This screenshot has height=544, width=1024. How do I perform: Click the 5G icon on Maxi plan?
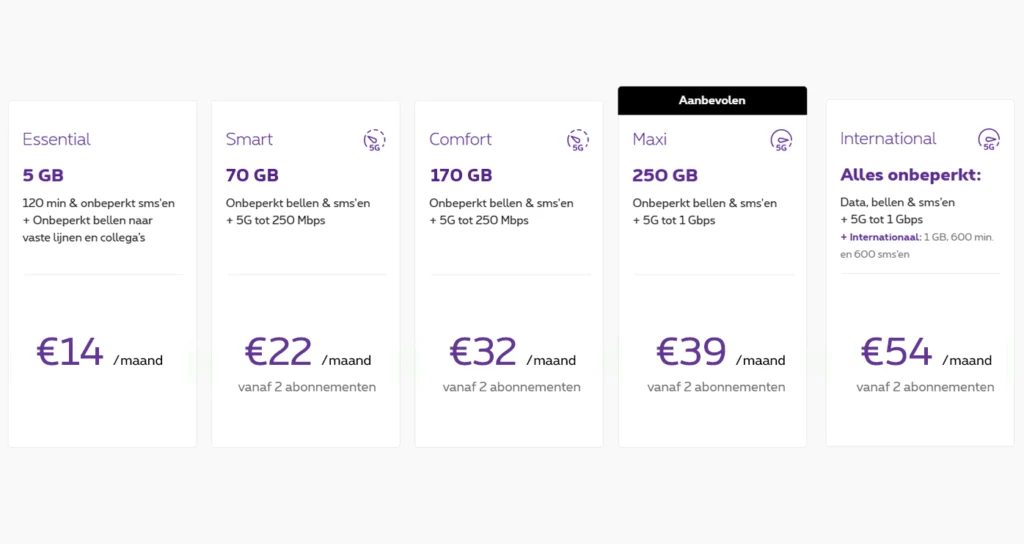(781, 140)
